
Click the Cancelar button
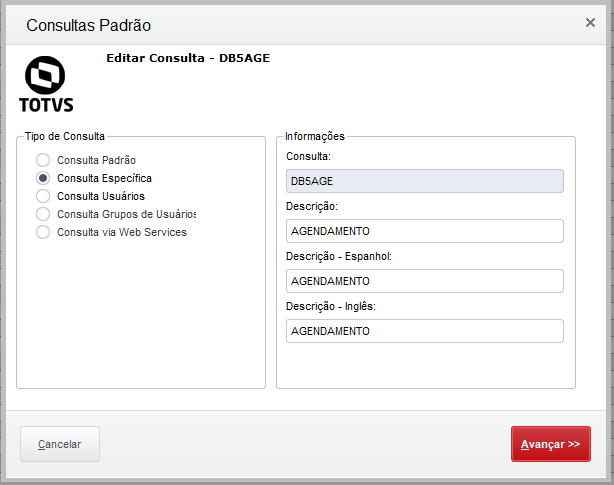point(60,444)
